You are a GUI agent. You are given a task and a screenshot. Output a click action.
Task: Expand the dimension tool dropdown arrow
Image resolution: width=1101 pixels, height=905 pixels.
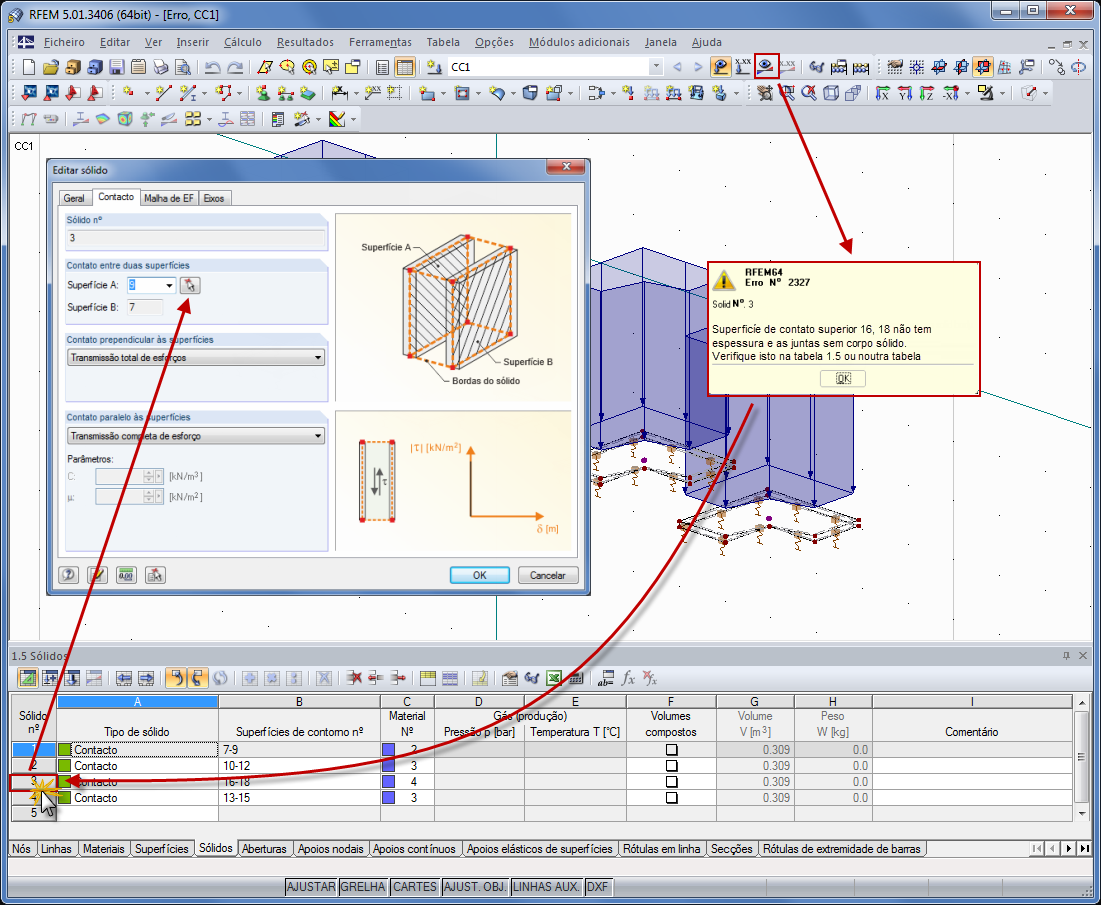[355, 93]
